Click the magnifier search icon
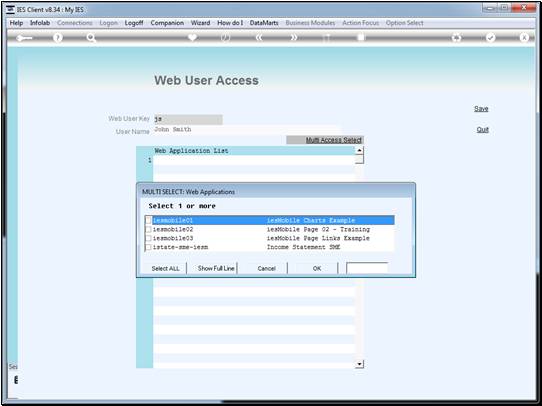This screenshot has width=542, height=406. (91, 38)
